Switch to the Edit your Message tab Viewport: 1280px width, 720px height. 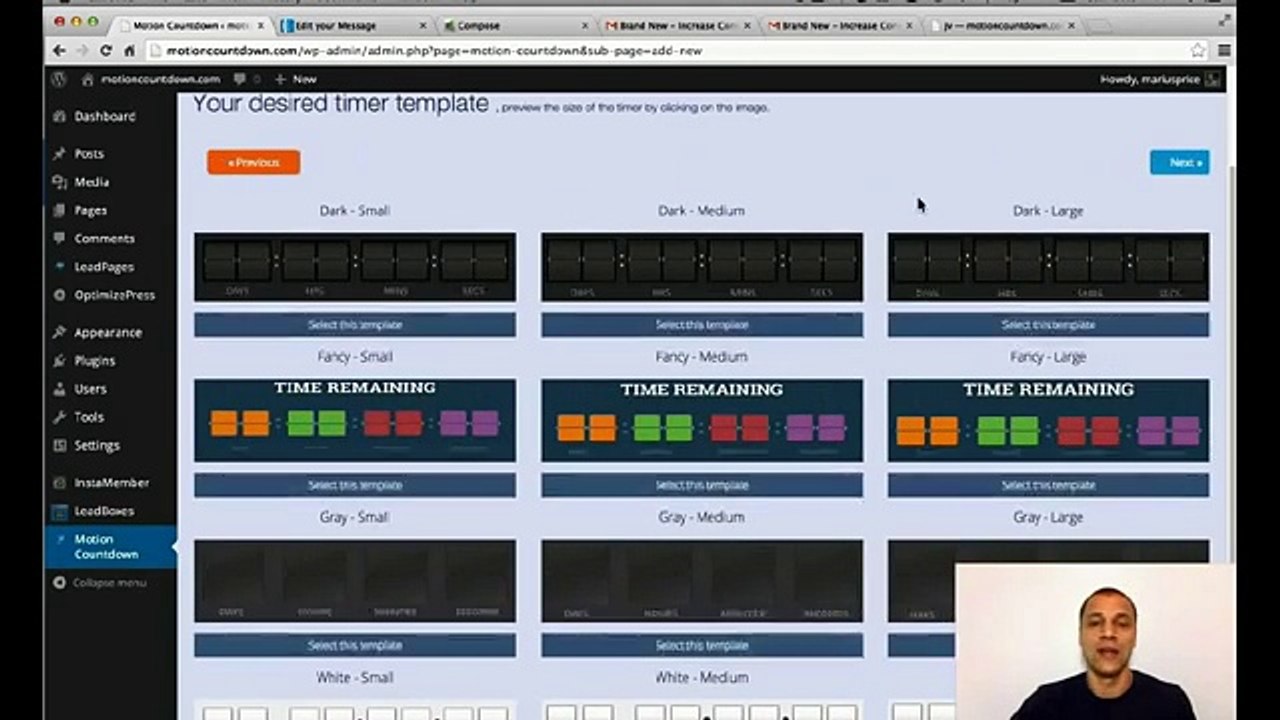(x=352, y=25)
